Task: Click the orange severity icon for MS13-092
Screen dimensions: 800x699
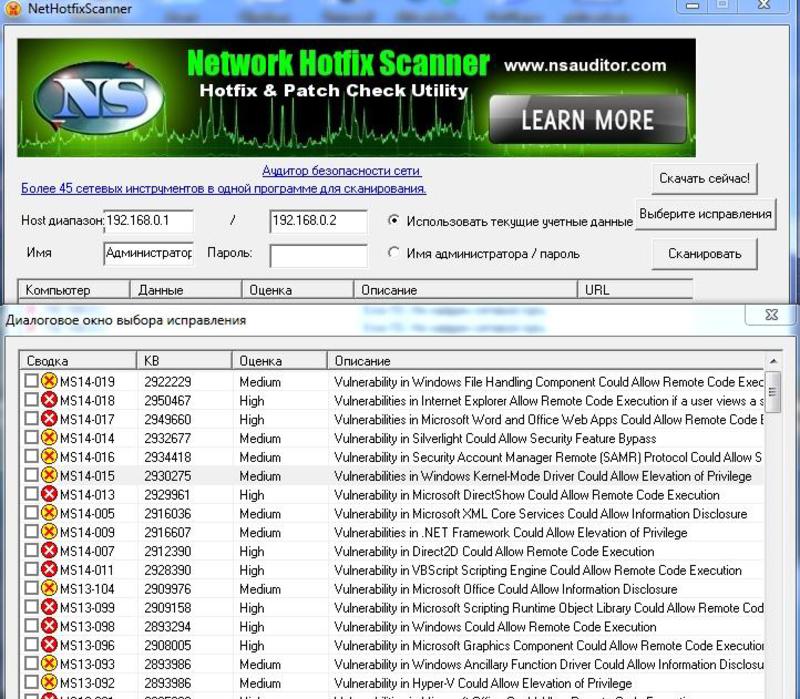Action: pos(49,682)
